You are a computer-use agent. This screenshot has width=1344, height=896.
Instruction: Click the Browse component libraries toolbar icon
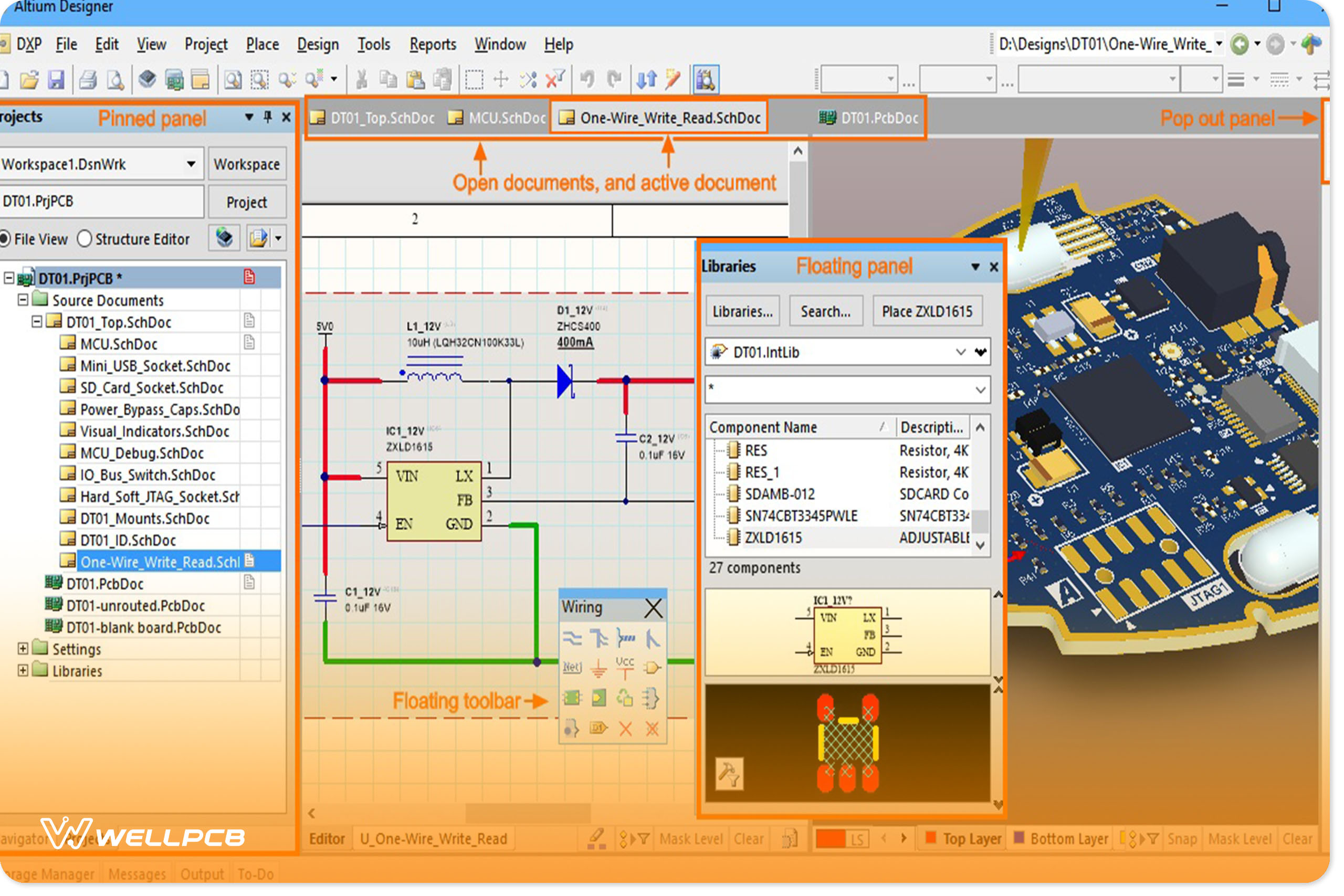(707, 79)
